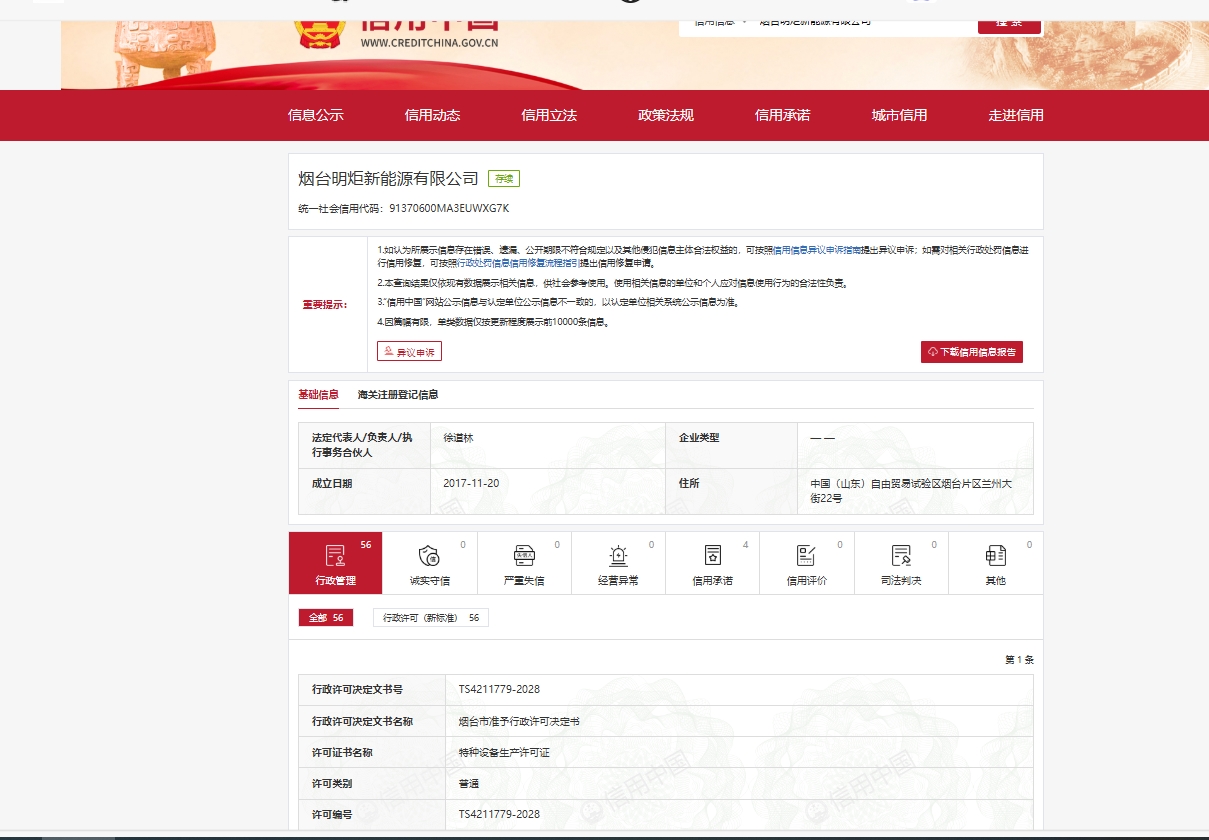The height and width of the screenshot is (840, 1209).
Task: Open 城市信用 navigation item
Action: pos(899,115)
